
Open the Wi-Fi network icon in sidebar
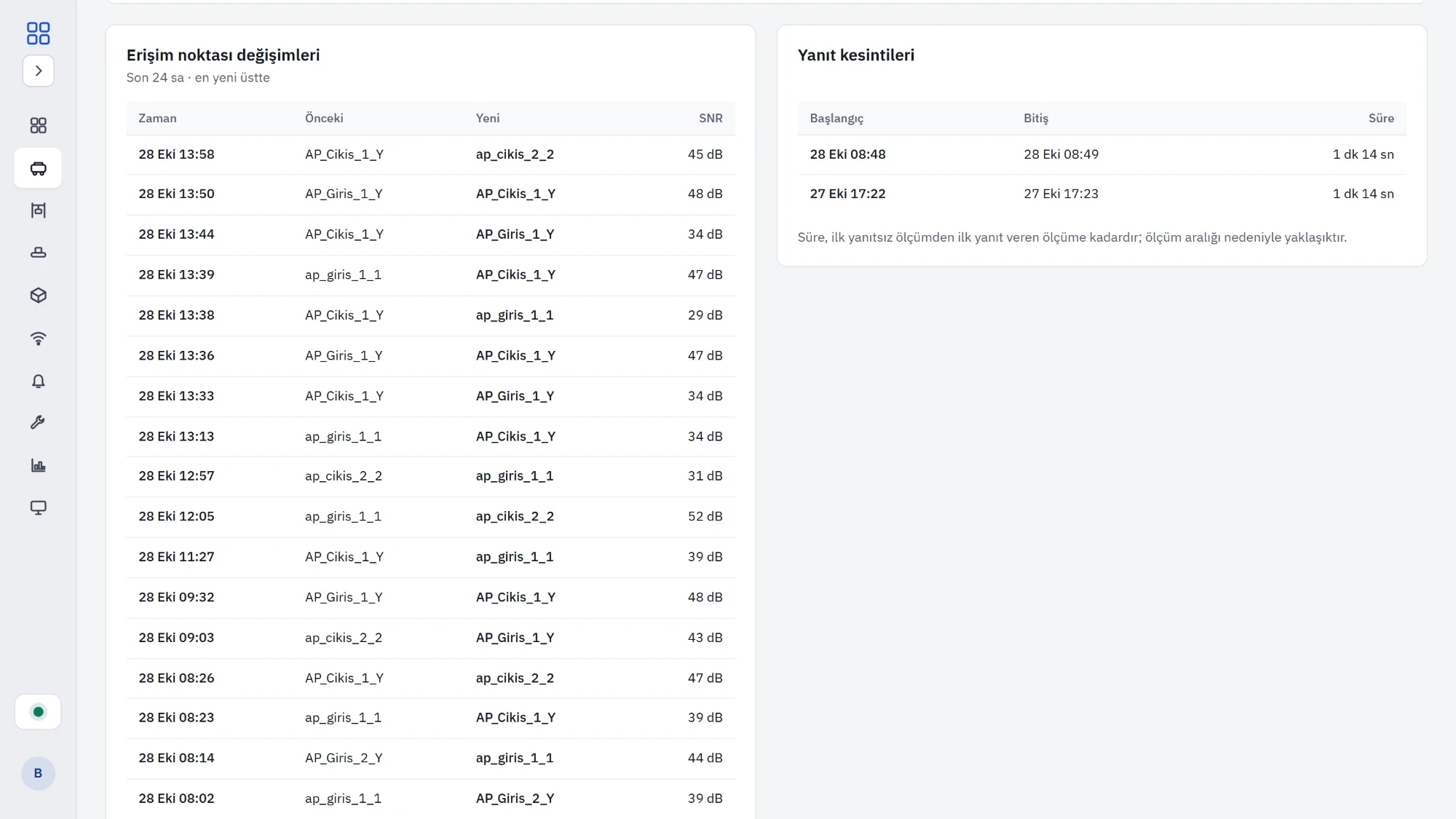coord(38,339)
